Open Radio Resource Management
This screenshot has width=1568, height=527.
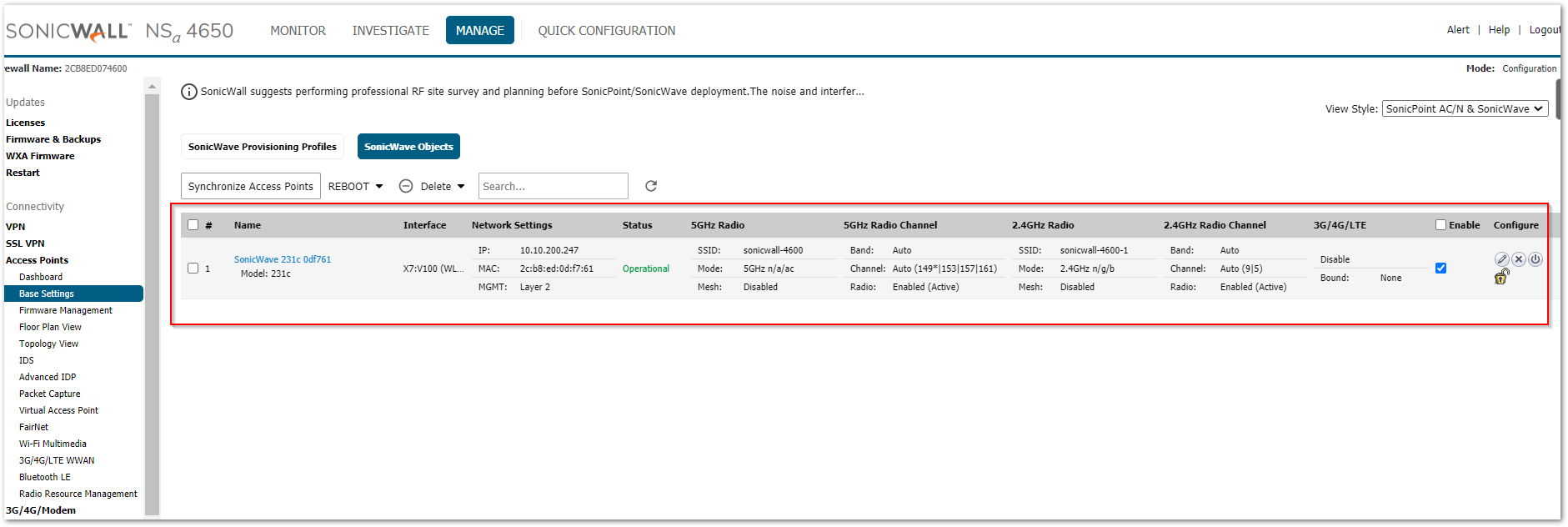point(78,494)
